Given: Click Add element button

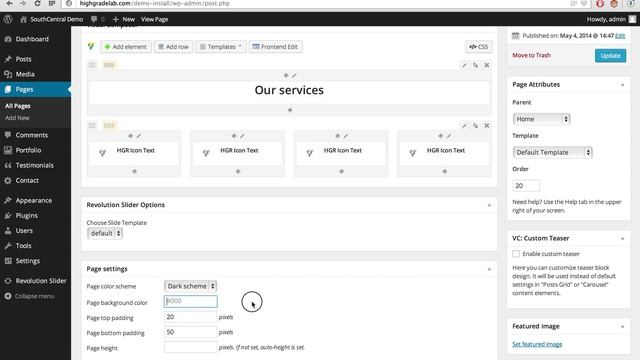Looking at the screenshot, I should click(x=126, y=47).
